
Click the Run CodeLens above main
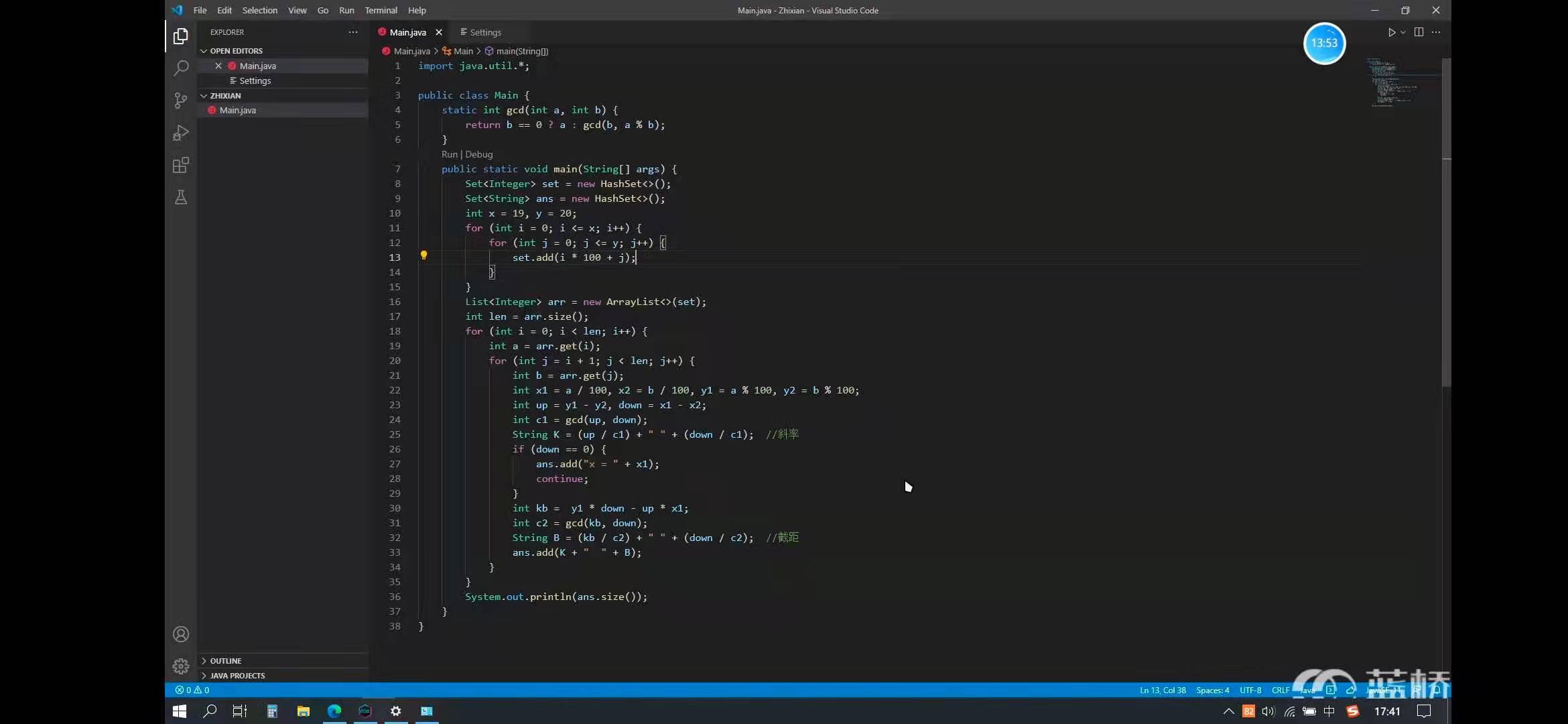[449, 154]
